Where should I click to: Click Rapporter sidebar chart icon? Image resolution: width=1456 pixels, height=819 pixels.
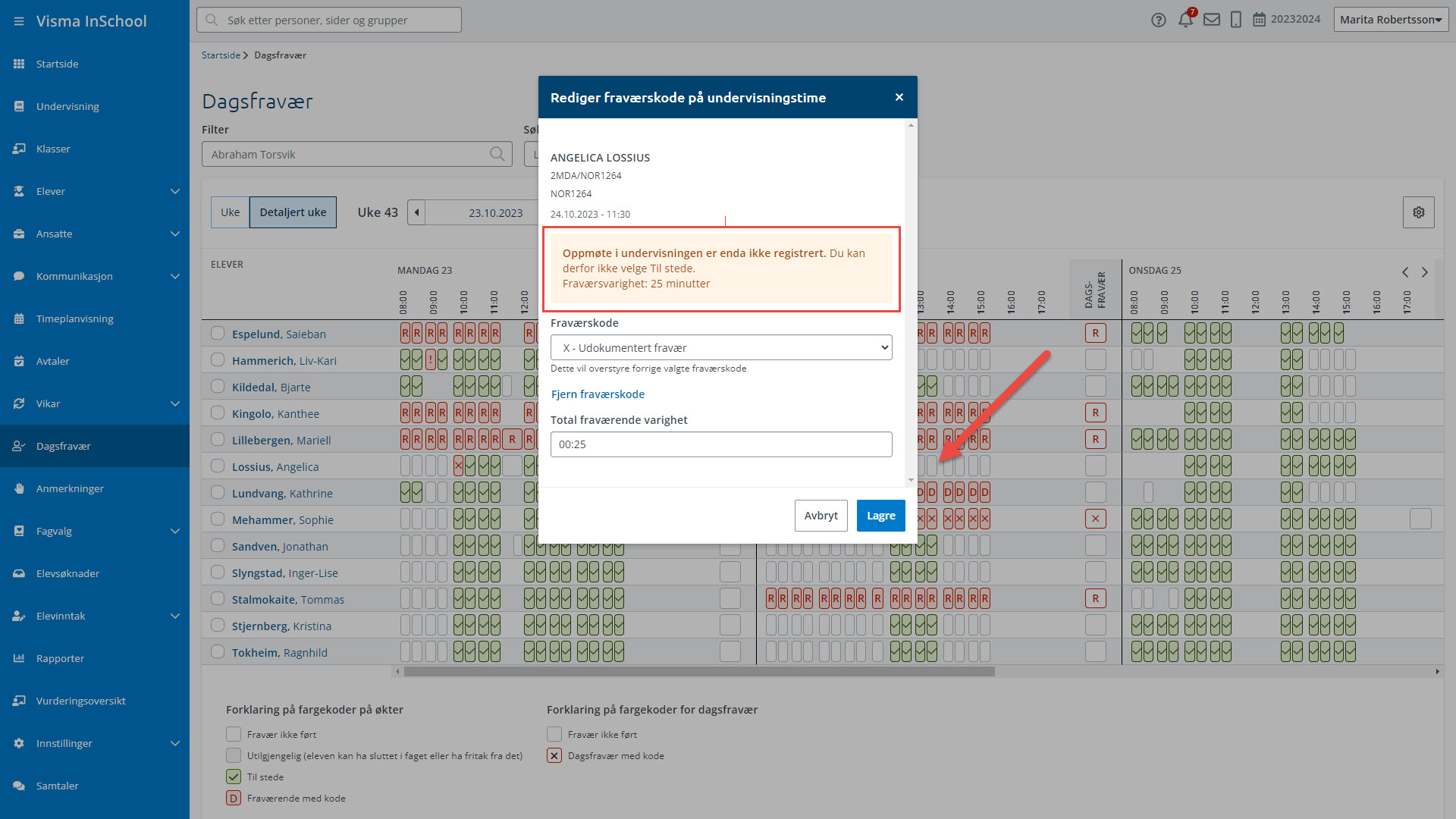click(19, 658)
